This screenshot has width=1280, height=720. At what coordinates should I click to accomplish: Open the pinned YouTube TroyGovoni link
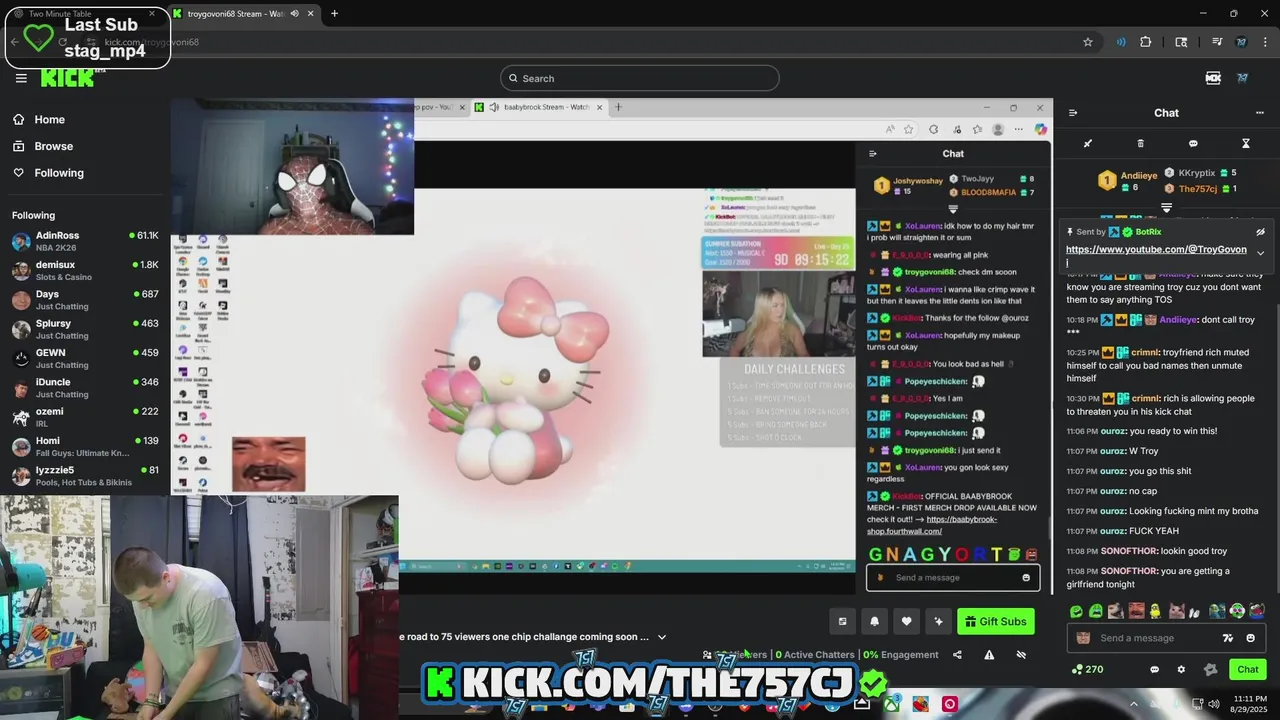[1156, 250]
